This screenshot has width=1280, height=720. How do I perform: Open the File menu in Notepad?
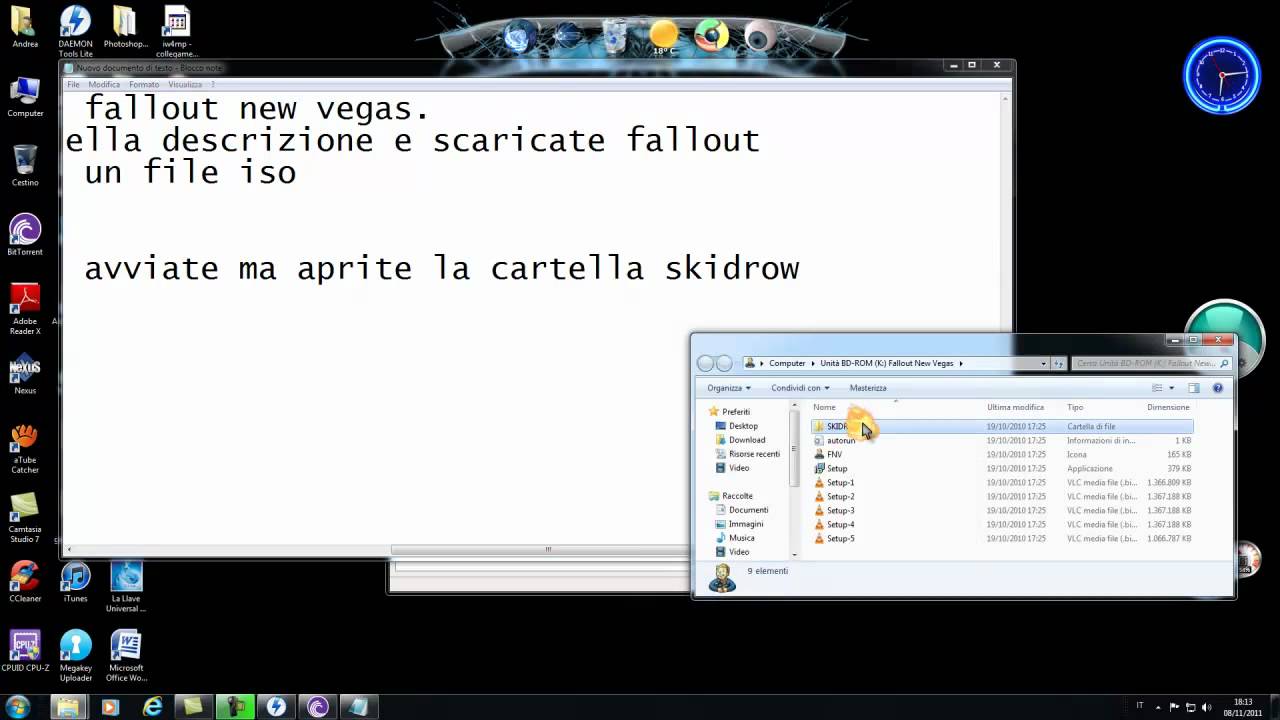click(x=73, y=84)
